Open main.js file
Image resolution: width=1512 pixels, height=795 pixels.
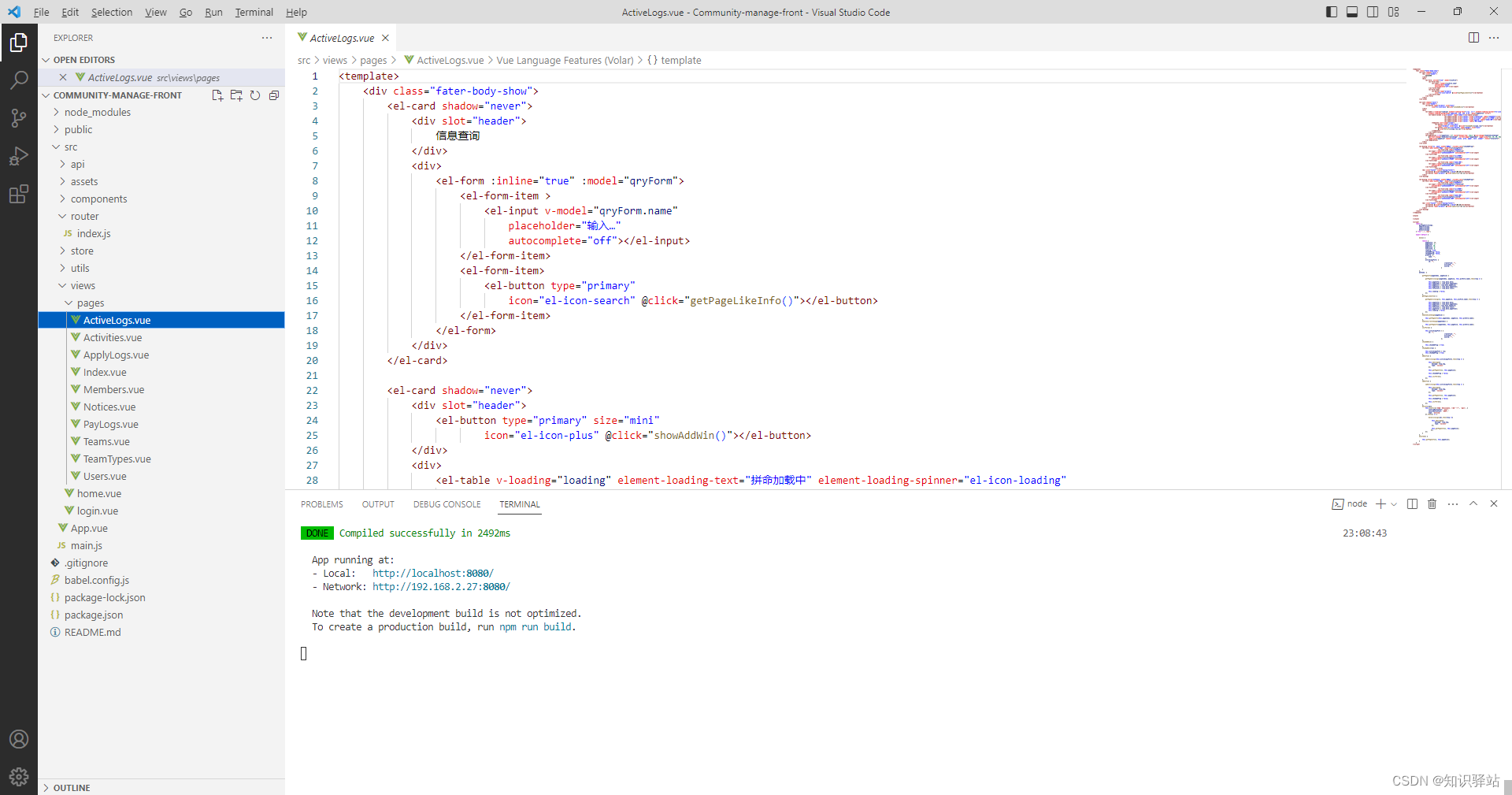click(x=161, y=546)
